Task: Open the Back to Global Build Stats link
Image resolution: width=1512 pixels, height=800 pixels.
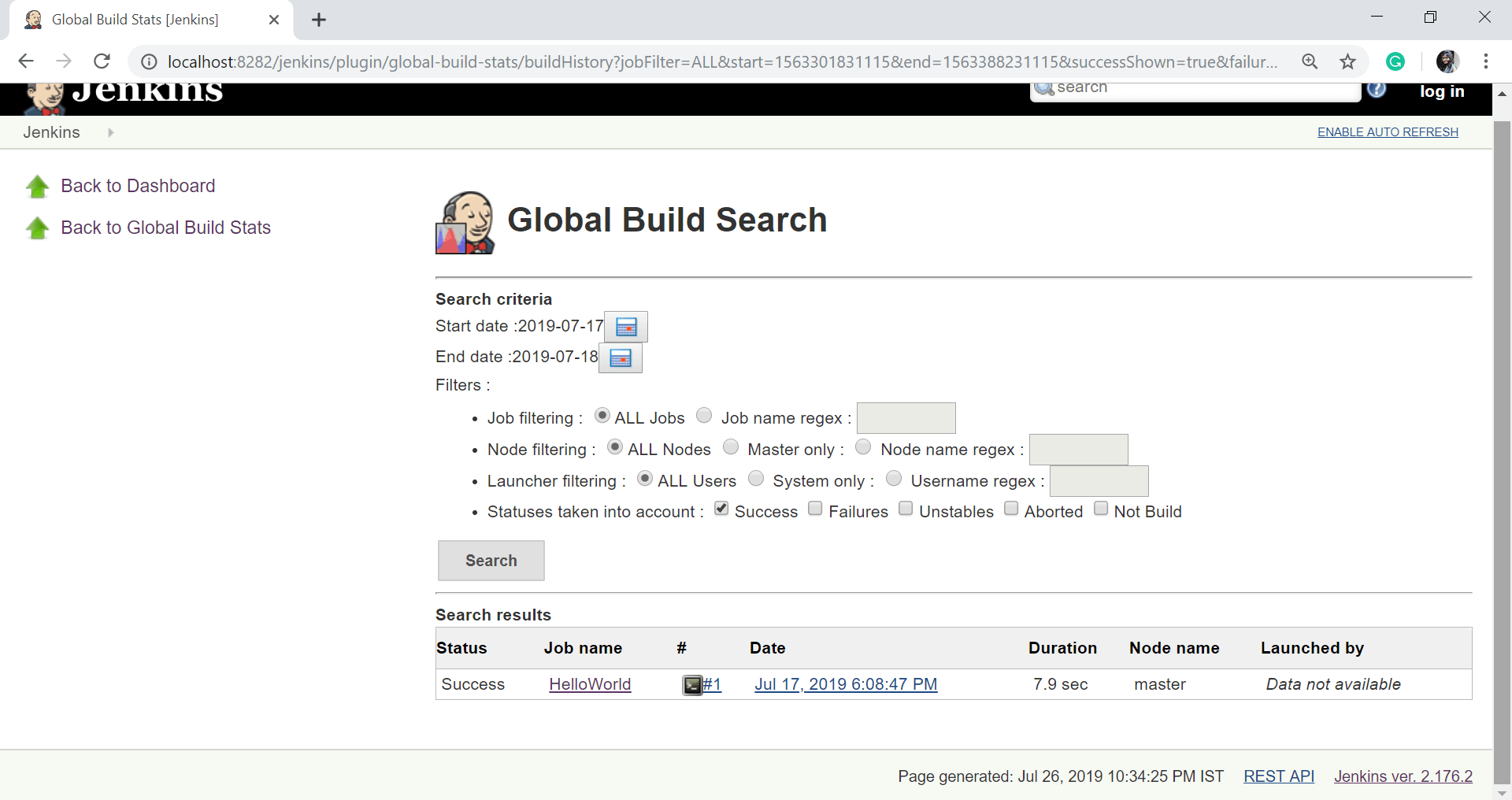Action: [165, 228]
